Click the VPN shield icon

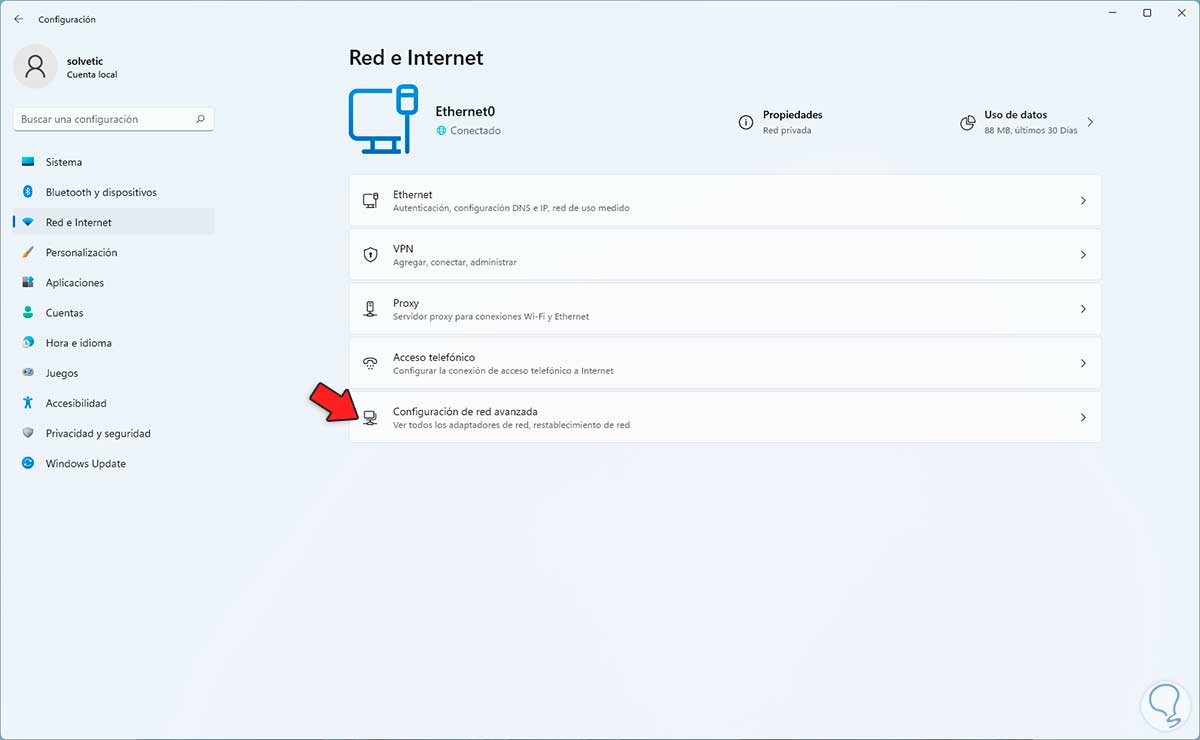[x=370, y=255]
